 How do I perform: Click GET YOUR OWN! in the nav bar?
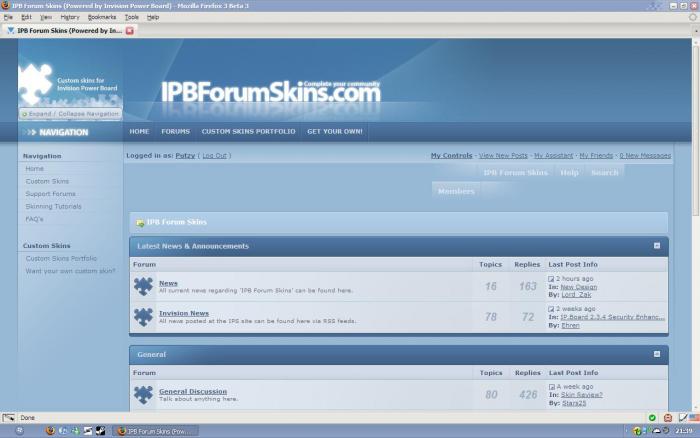[335, 131]
